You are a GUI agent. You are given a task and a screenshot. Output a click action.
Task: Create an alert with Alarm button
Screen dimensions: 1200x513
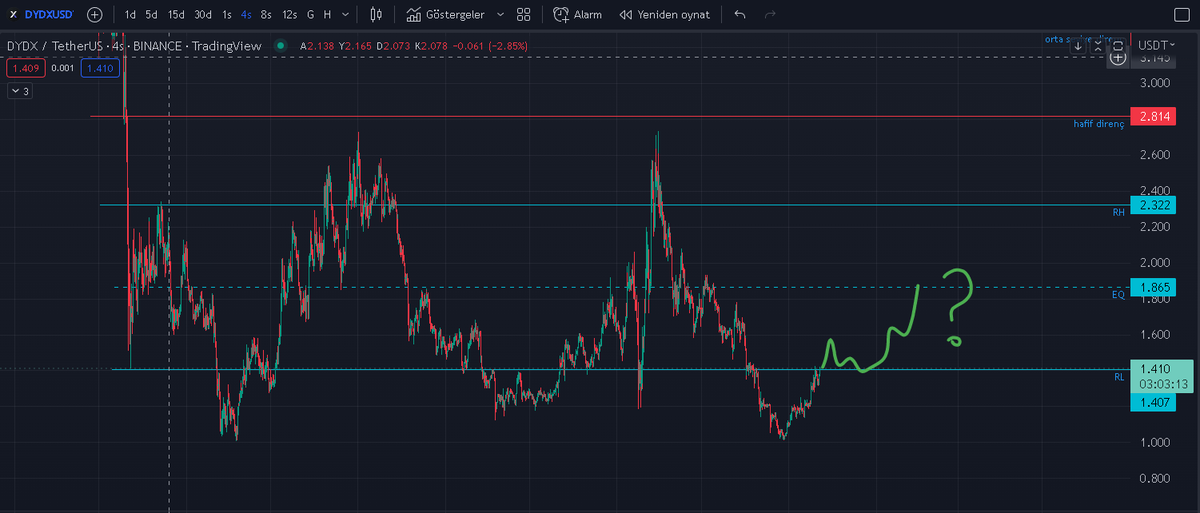point(577,15)
